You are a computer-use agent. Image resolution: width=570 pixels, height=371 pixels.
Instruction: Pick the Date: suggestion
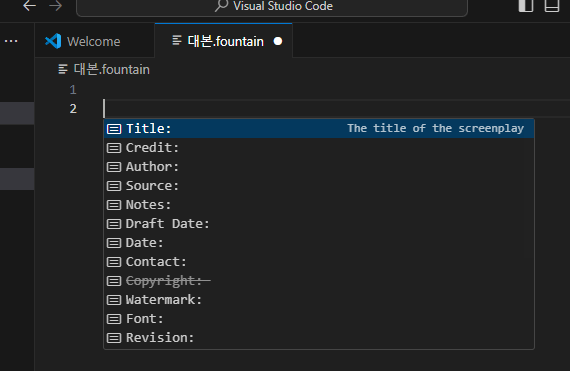coord(319,243)
